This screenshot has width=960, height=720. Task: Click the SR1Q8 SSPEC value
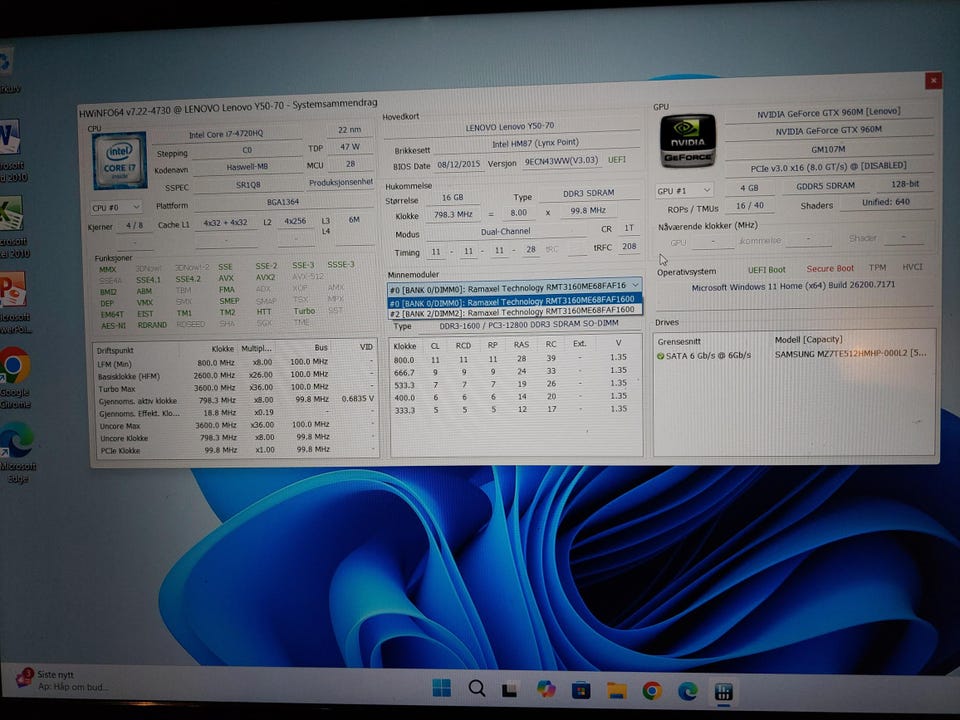(248, 184)
